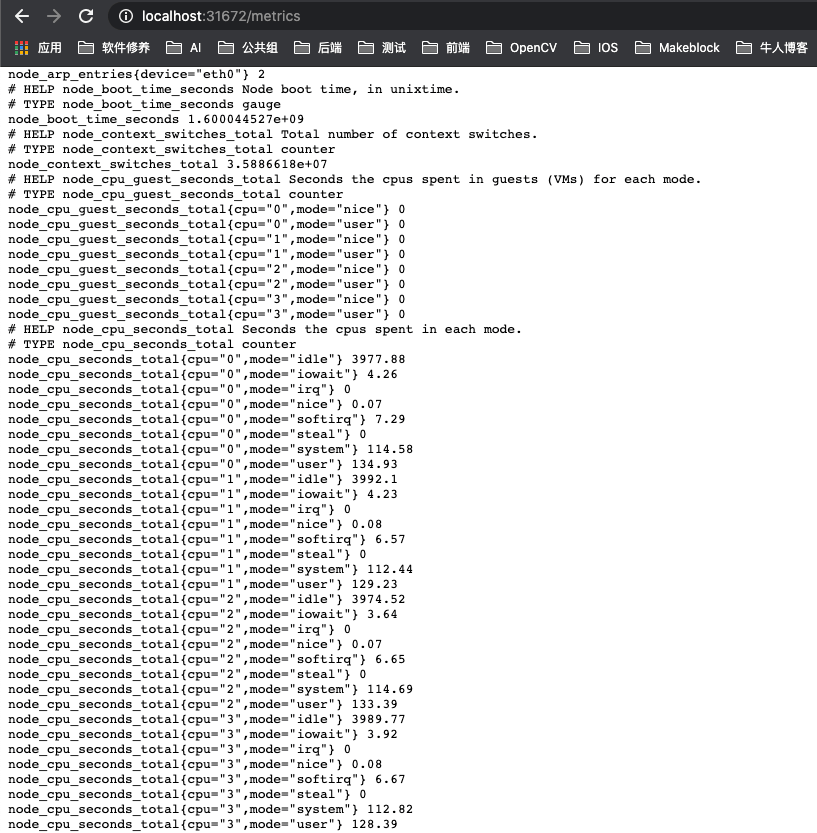Click cpu="1" mode="nice" 0.08 seconds row
817x833 pixels.
[195, 524]
